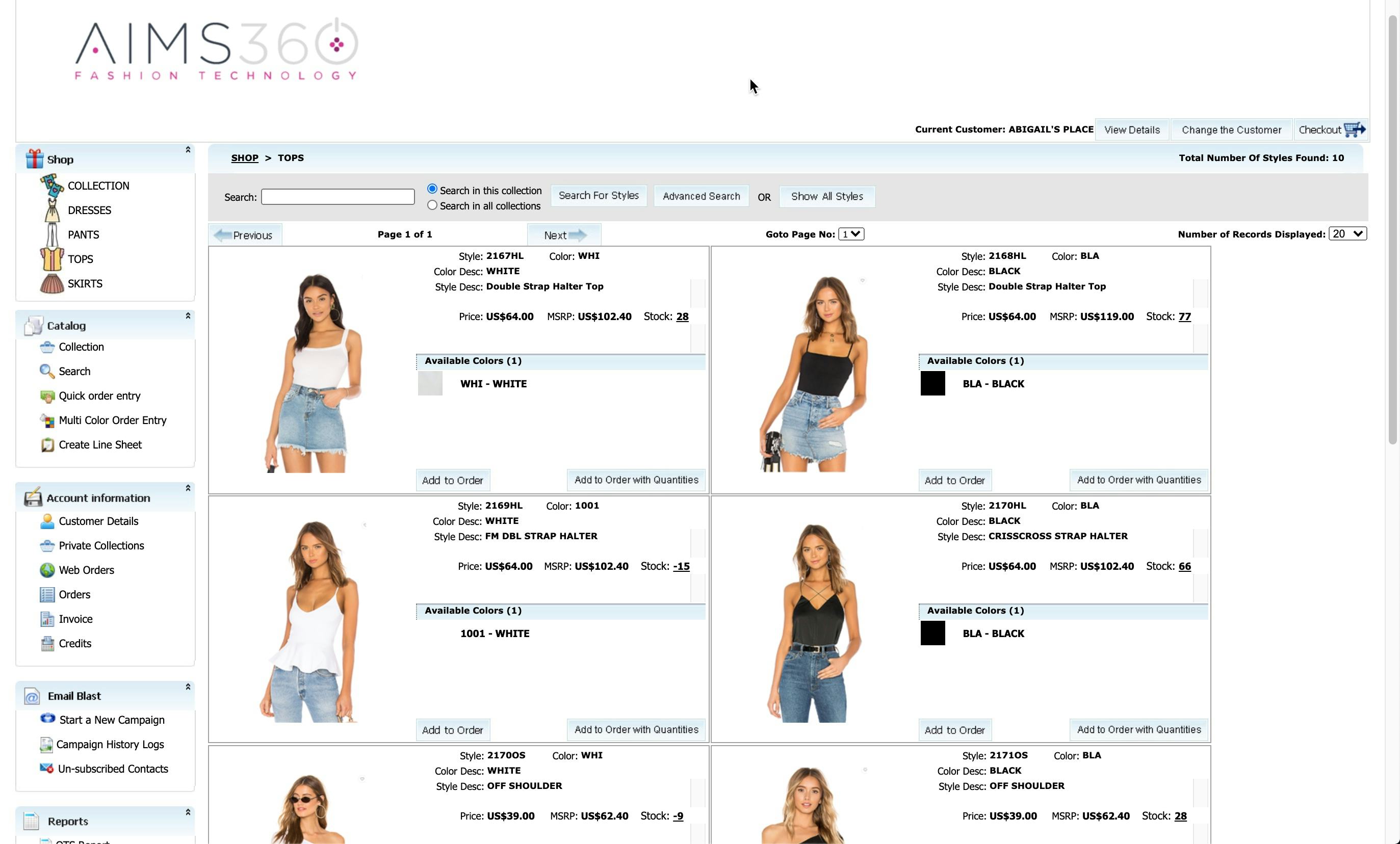1400x844 pixels.
Task: Select the BLA black color swatch for 2168HL
Action: (x=932, y=383)
